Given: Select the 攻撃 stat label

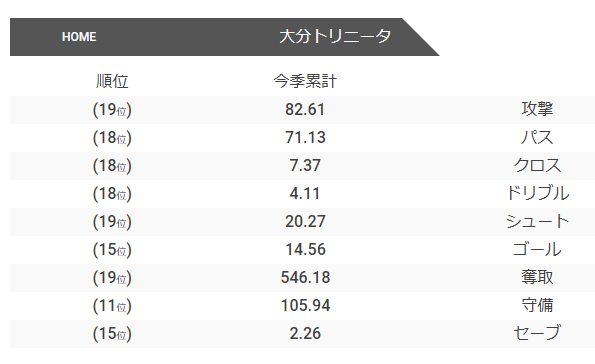Looking at the screenshot, I should tap(537, 109).
